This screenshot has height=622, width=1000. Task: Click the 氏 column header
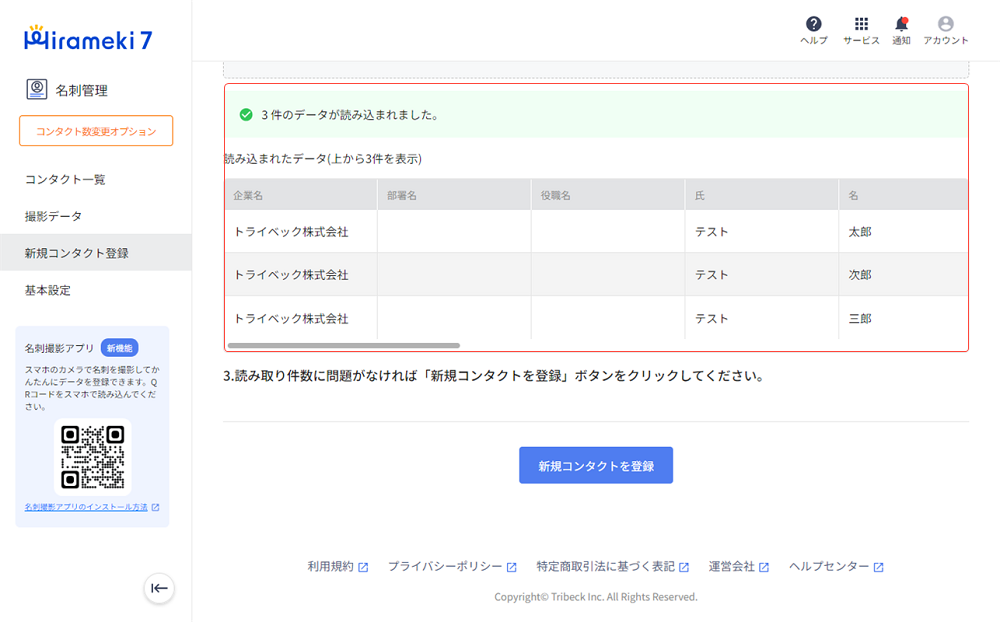[x=761, y=195]
